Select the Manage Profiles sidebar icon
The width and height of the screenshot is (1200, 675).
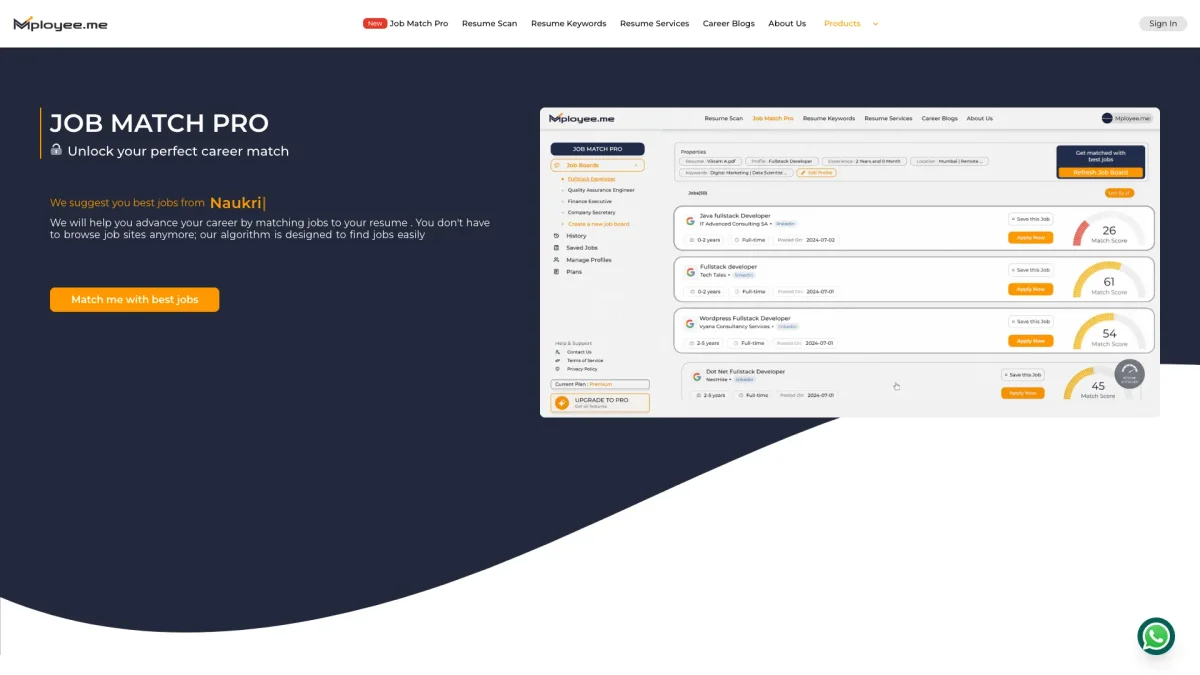(556, 260)
